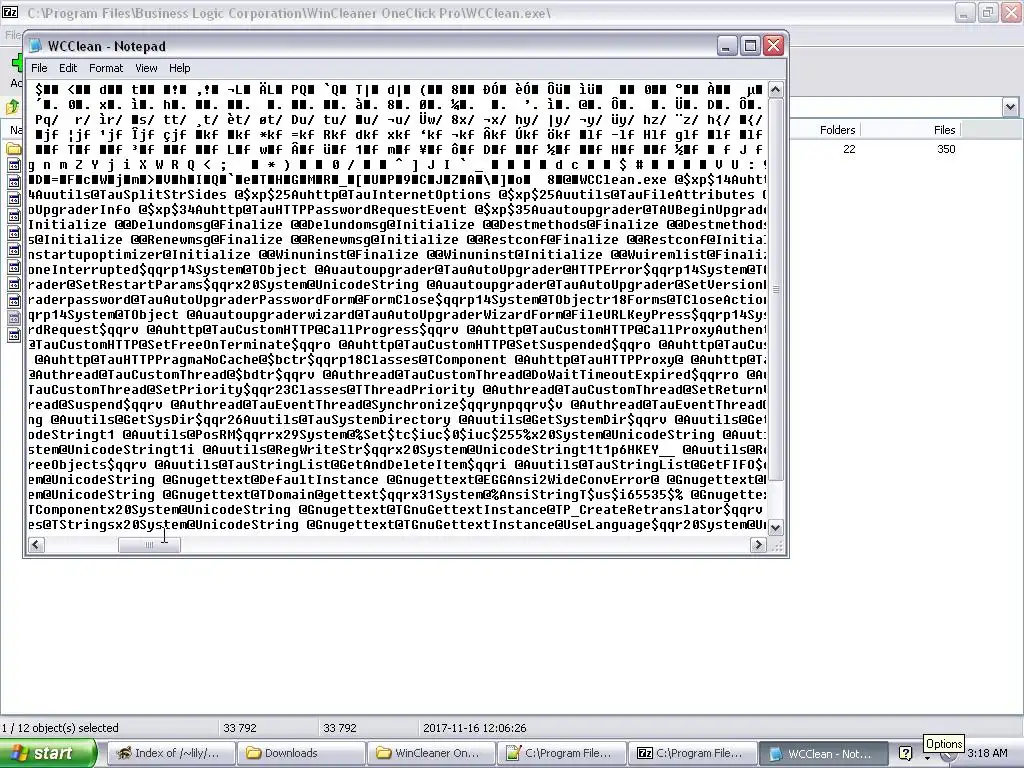Click the help question mark tray icon
Viewport: 1024px width, 768px height.
pos(905,754)
